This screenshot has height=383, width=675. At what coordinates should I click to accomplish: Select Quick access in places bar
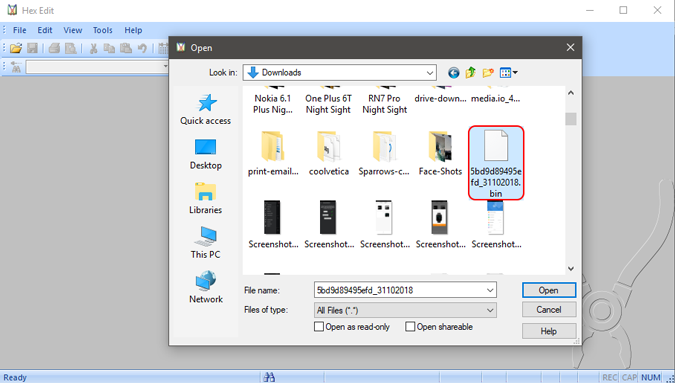tap(206, 109)
